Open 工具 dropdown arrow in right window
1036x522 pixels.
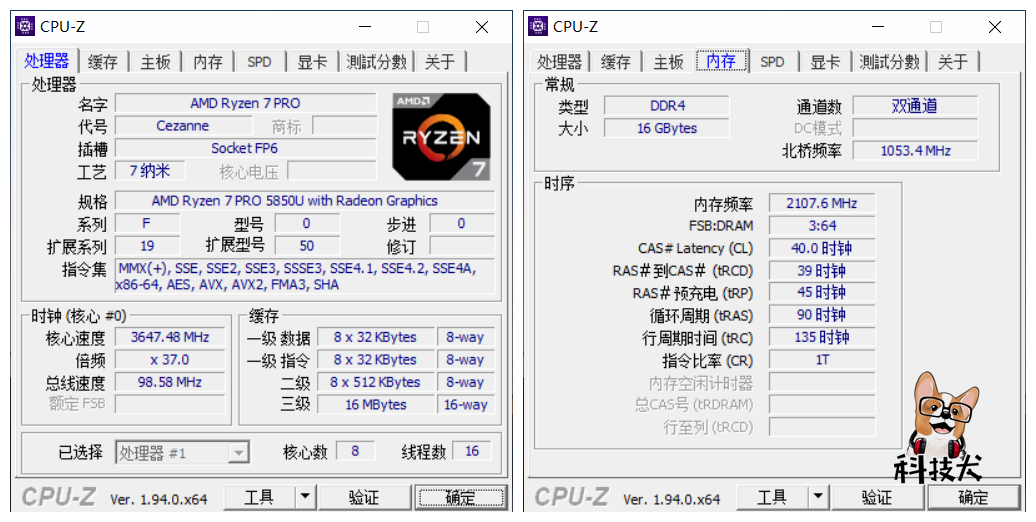click(818, 497)
